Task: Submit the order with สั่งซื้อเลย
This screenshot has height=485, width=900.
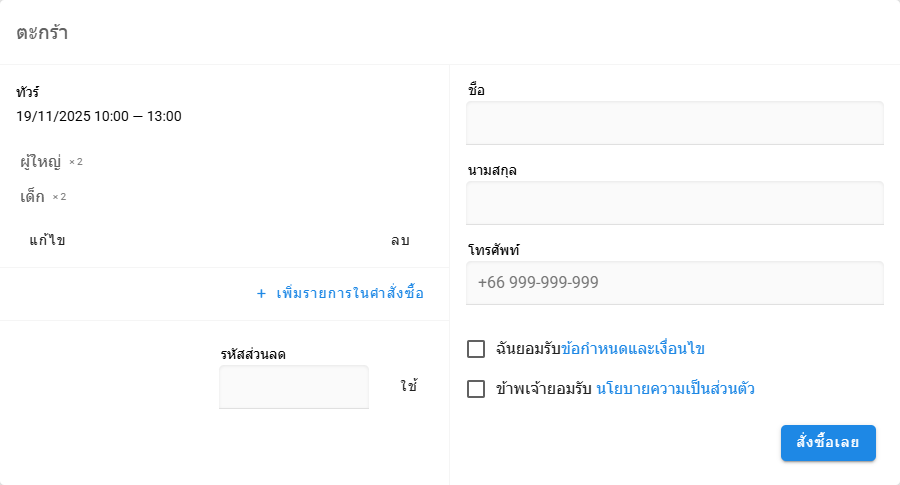Action: pos(828,443)
